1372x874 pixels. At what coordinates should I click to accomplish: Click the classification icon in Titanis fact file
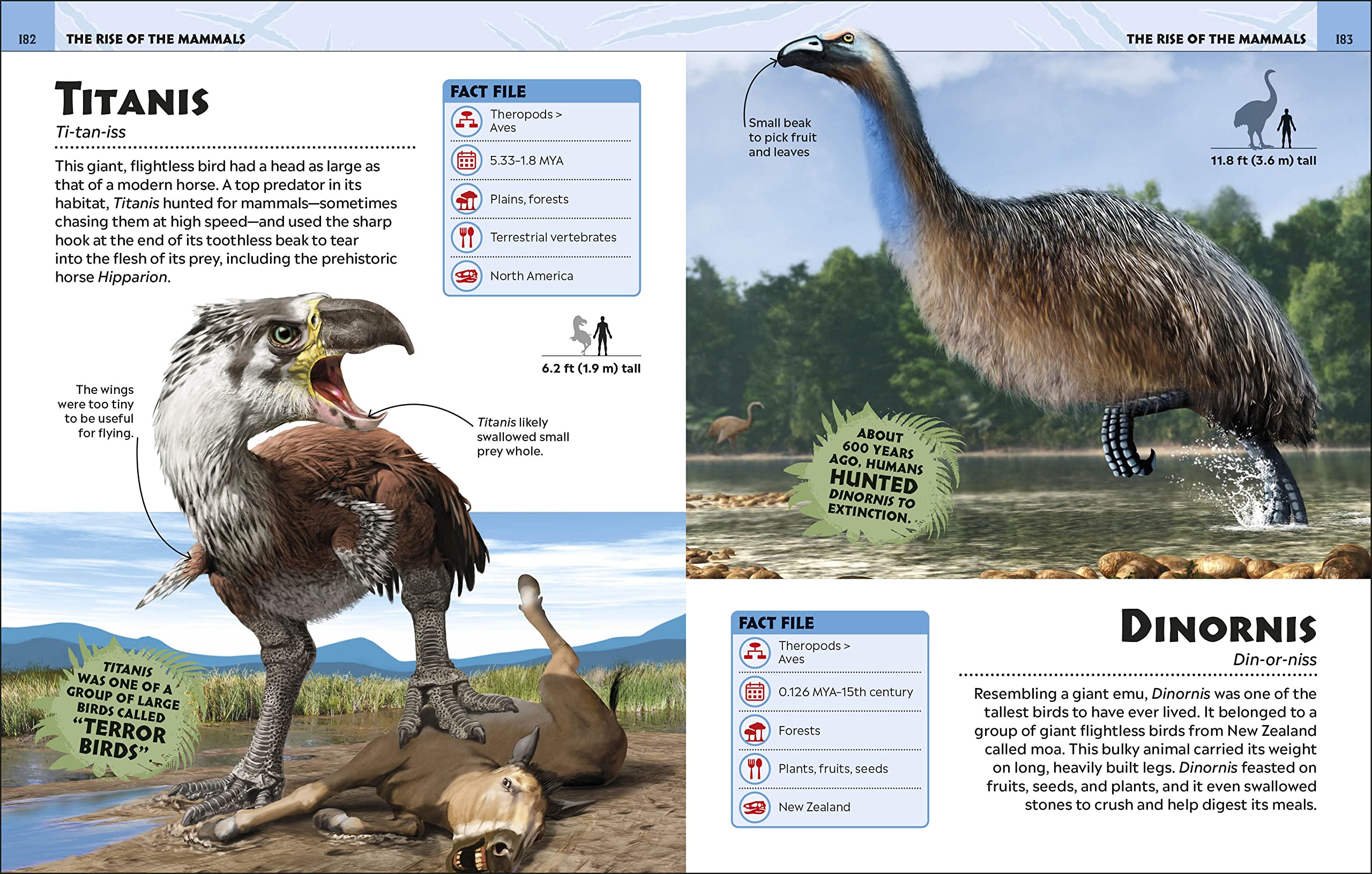pos(467,121)
